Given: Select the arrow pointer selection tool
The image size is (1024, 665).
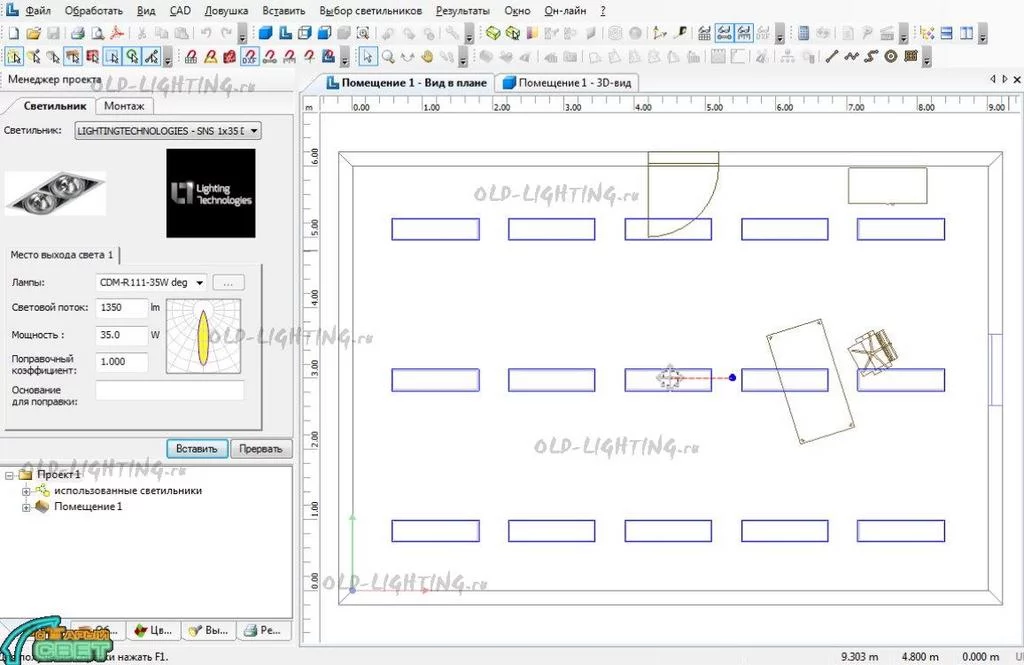Looking at the screenshot, I should click(x=367, y=56).
